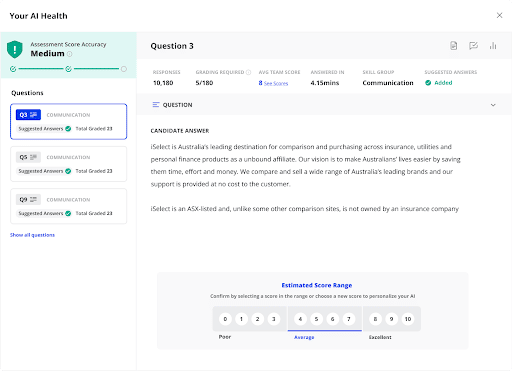The height and width of the screenshot is (371, 512).
Task: Open the bar chart statistics icon
Action: [493, 46]
